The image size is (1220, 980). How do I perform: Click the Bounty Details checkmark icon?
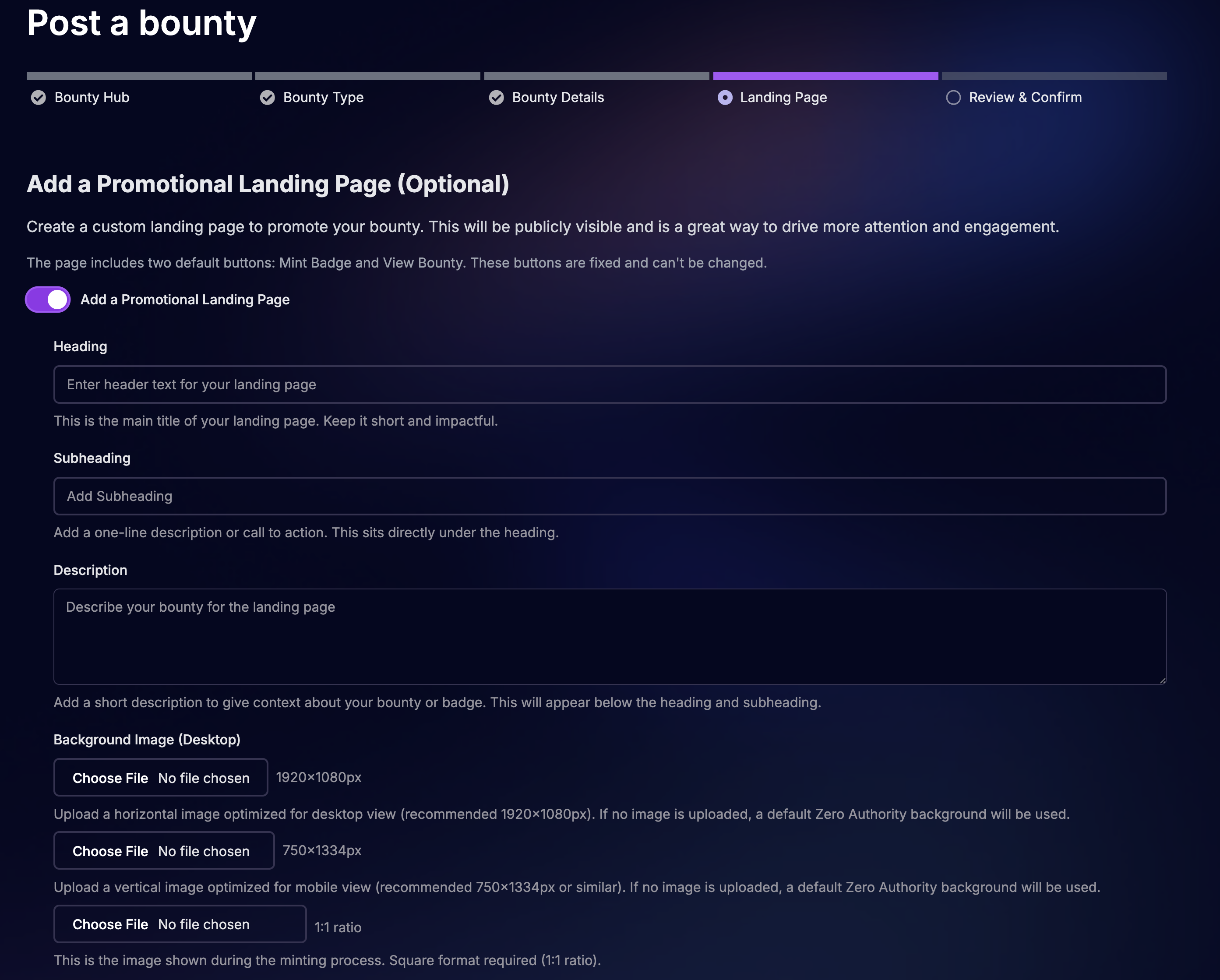[x=496, y=97]
